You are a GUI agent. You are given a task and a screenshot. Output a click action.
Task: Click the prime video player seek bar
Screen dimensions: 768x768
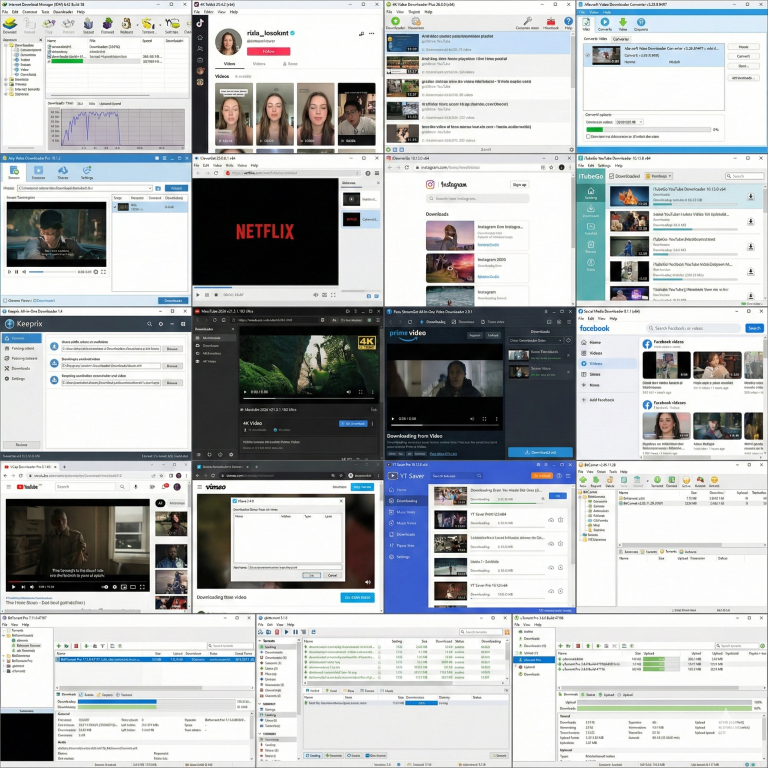pos(444,425)
